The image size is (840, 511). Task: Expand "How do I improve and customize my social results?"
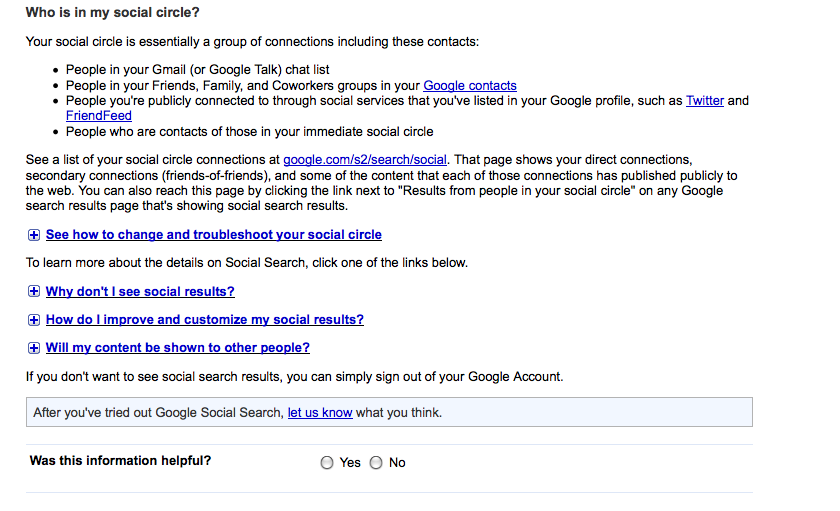(x=205, y=319)
